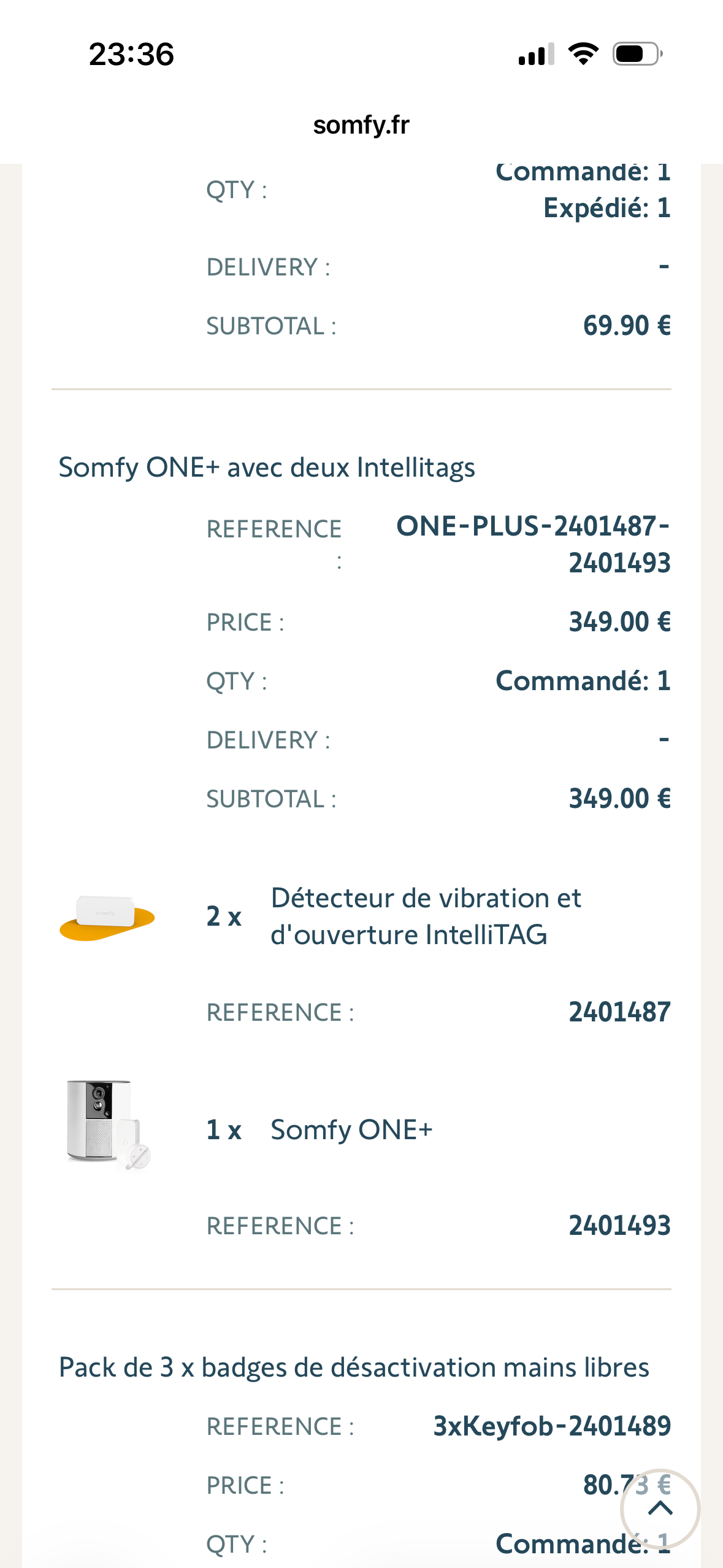Open the Somfy ONE+ camera product image
723x1568 pixels.
[107, 1124]
